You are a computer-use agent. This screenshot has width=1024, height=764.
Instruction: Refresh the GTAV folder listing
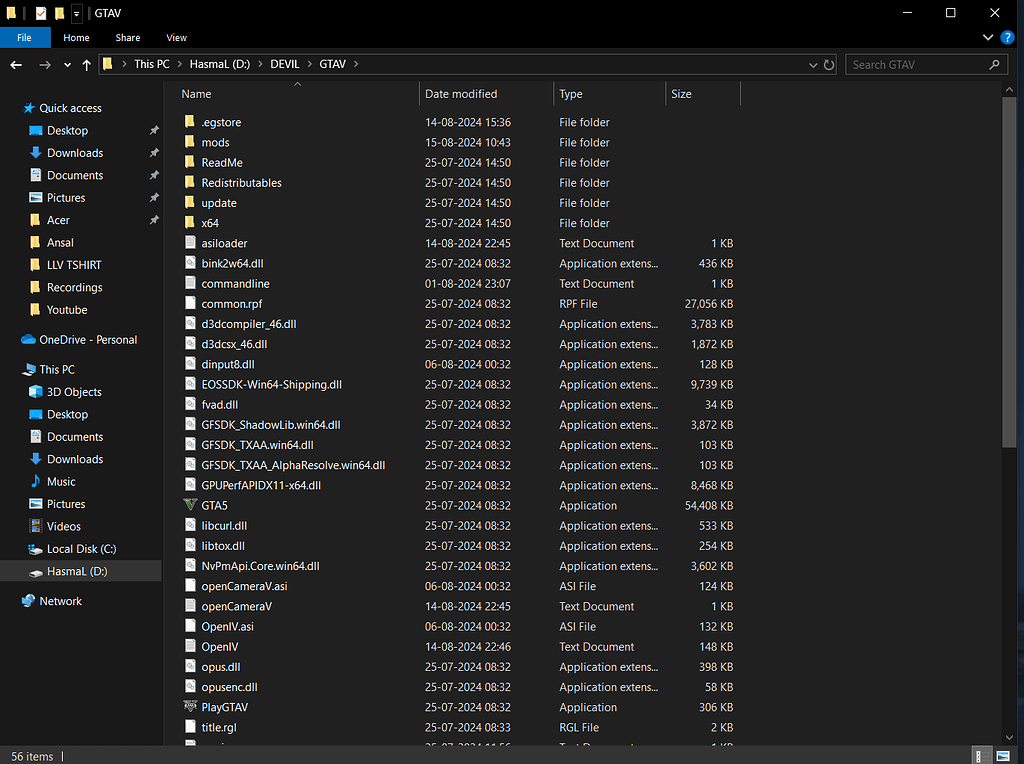829,65
